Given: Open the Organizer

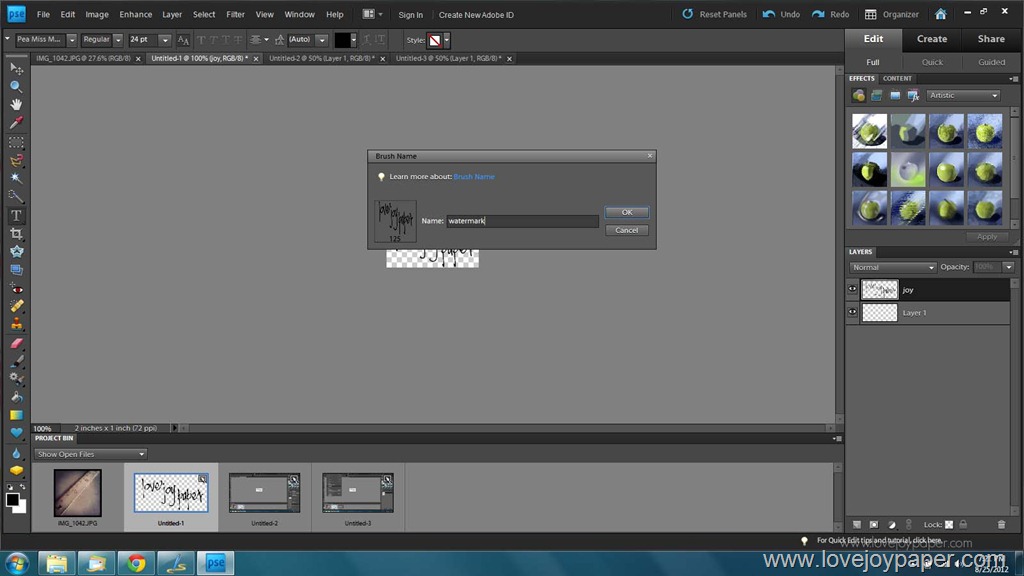Looking at the screenshot, I should point(891,14).
